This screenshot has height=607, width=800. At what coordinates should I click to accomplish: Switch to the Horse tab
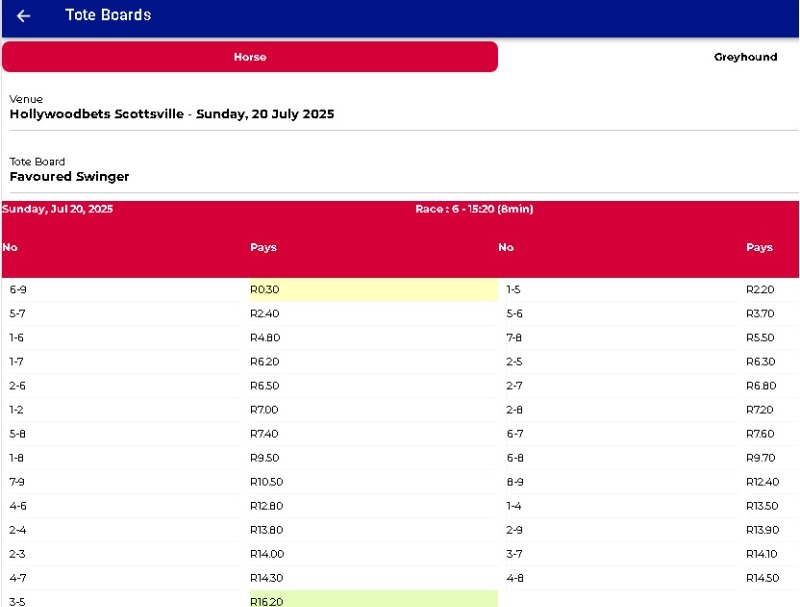[250, 57]
